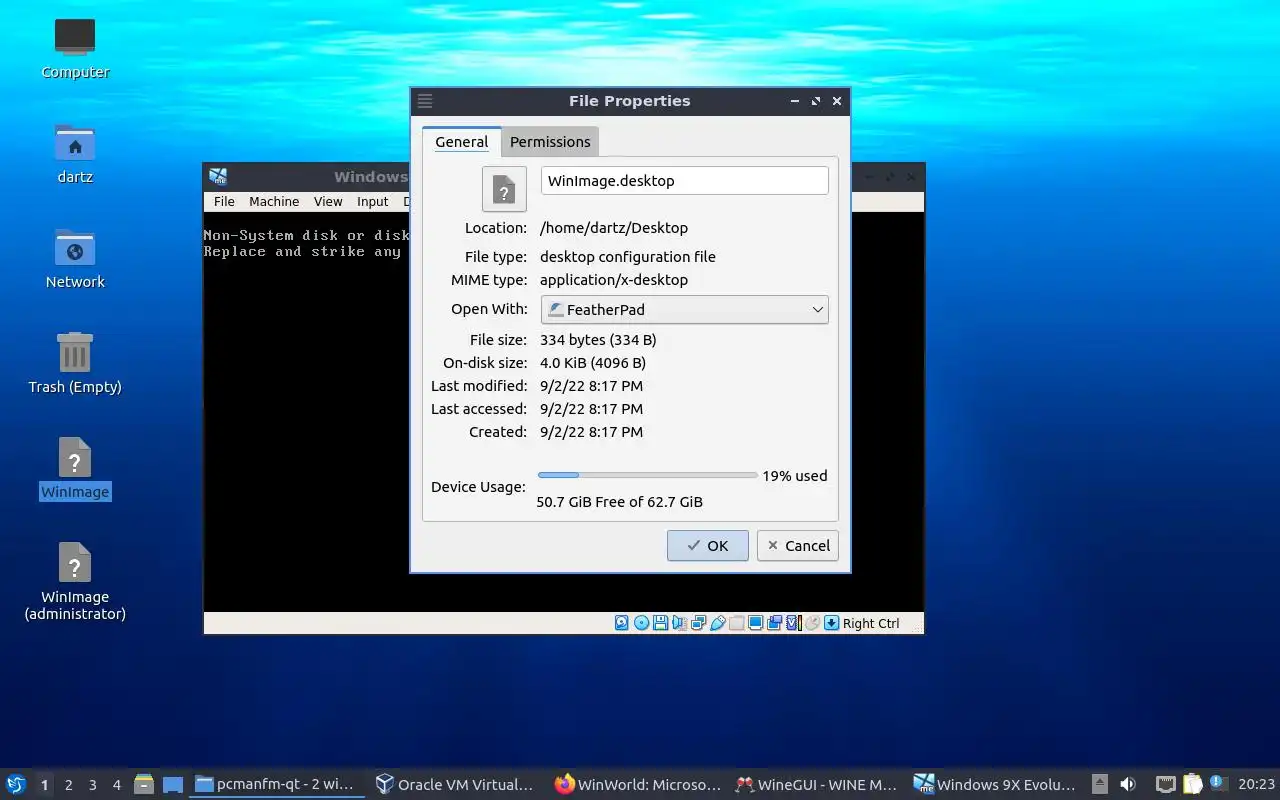The image size is (1280, 800).
Task: Click the VirtualBox shared folders indicator
Action: [736, 623]
